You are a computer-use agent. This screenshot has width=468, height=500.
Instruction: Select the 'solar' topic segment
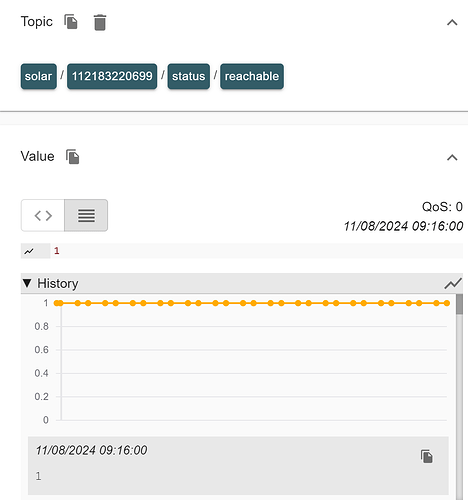tap(39, 76)
